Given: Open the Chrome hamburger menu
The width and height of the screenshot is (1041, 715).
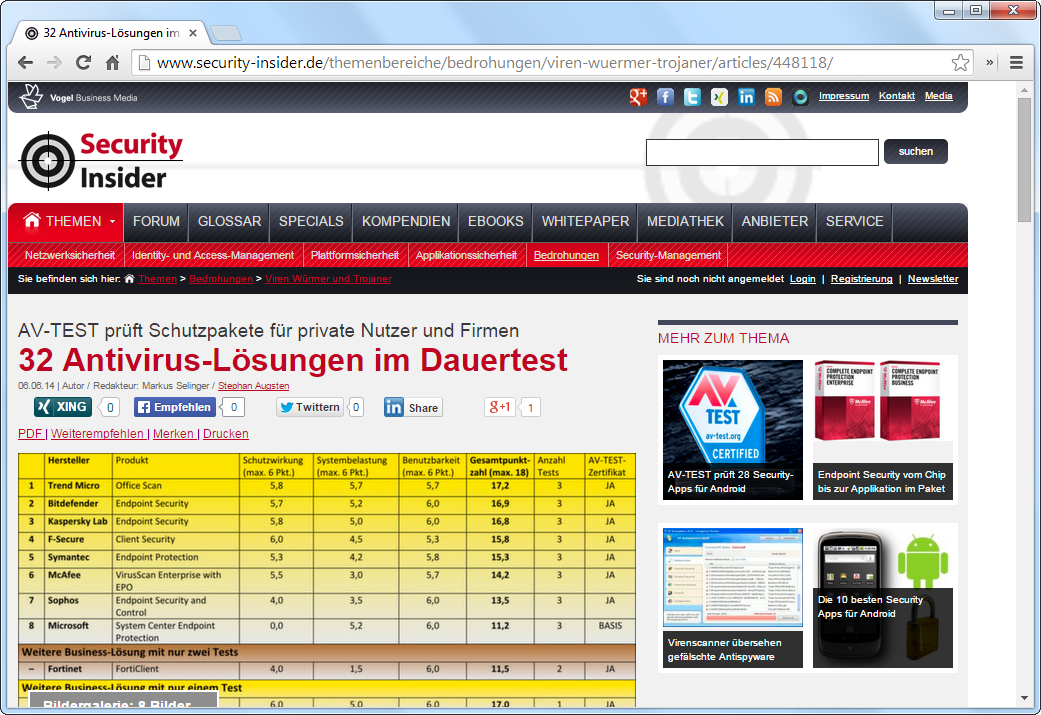Looking at the screenshot, I should pos(1016,63).
